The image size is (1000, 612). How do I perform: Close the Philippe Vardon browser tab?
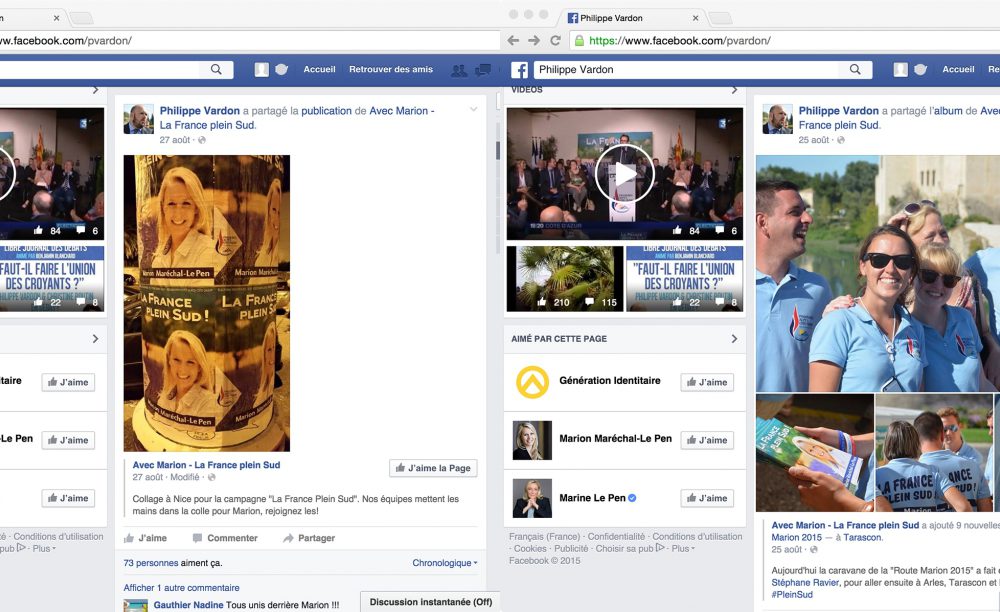pos(695,18)
